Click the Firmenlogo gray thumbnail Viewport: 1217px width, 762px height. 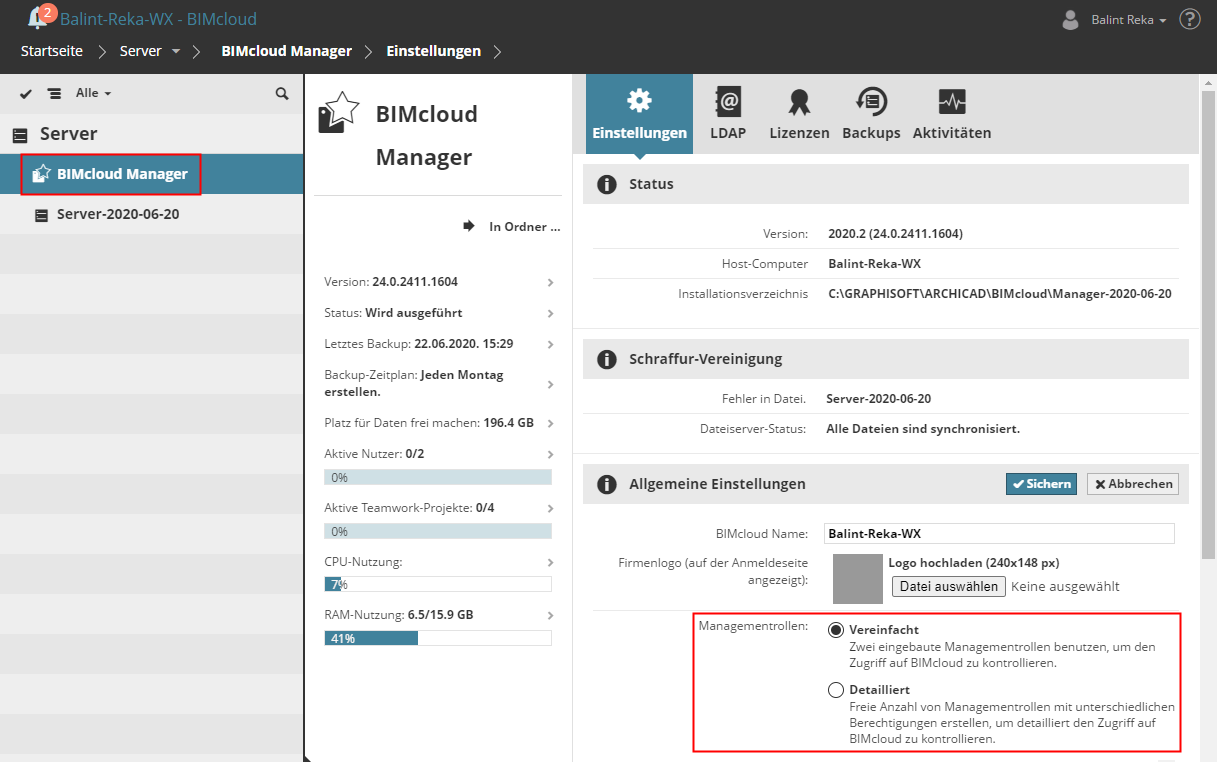pos(858,578)
